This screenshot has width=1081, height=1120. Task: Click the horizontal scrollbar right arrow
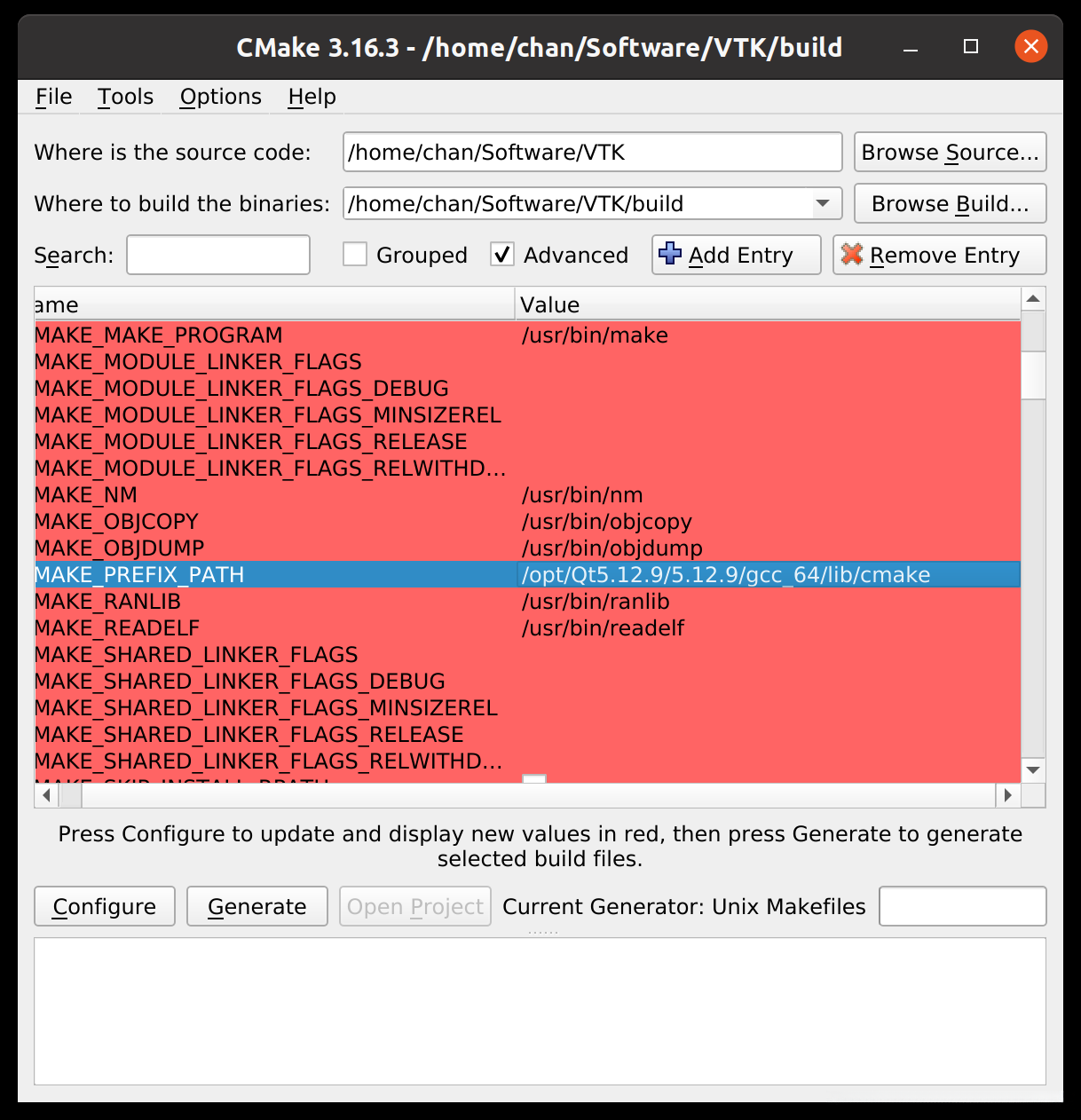[1008, 795]
